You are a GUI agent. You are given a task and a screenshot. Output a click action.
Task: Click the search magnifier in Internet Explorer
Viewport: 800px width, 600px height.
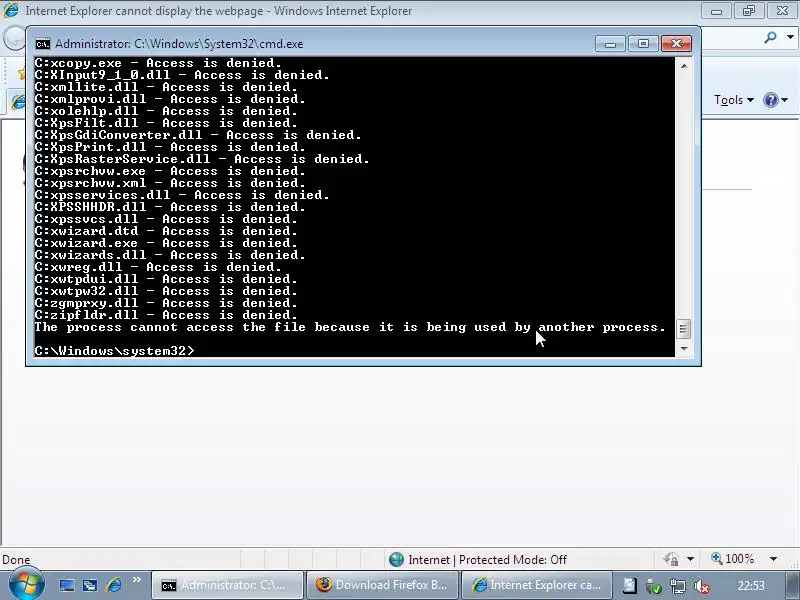770,37
